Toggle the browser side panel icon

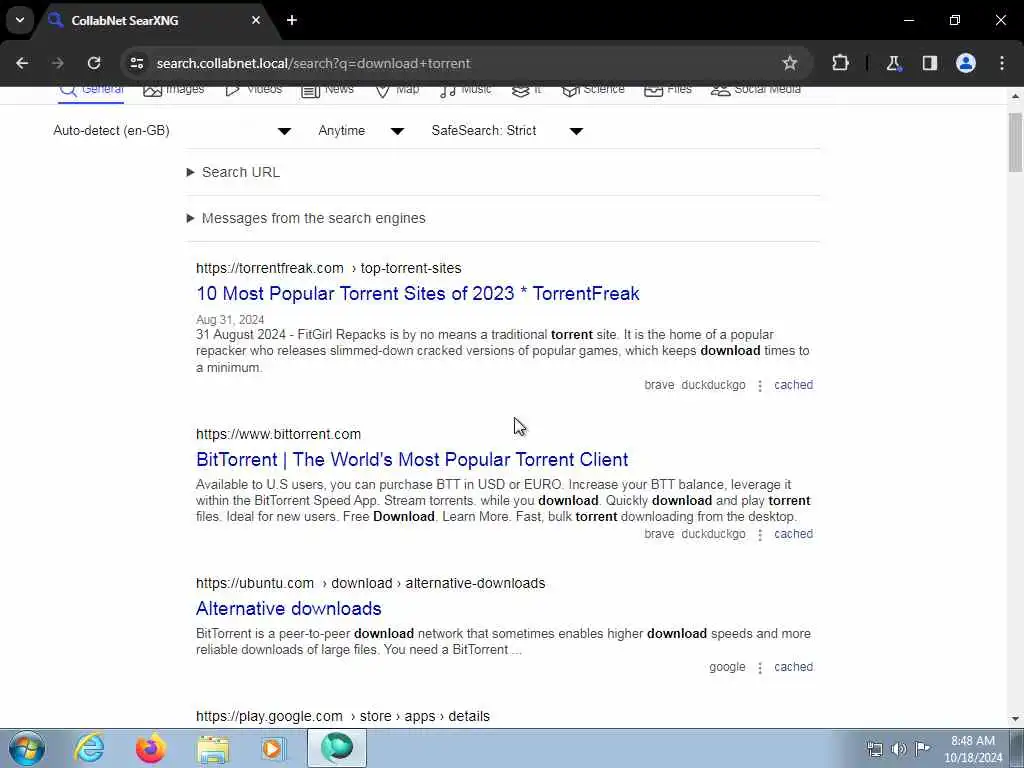click(x=929, y=63)
